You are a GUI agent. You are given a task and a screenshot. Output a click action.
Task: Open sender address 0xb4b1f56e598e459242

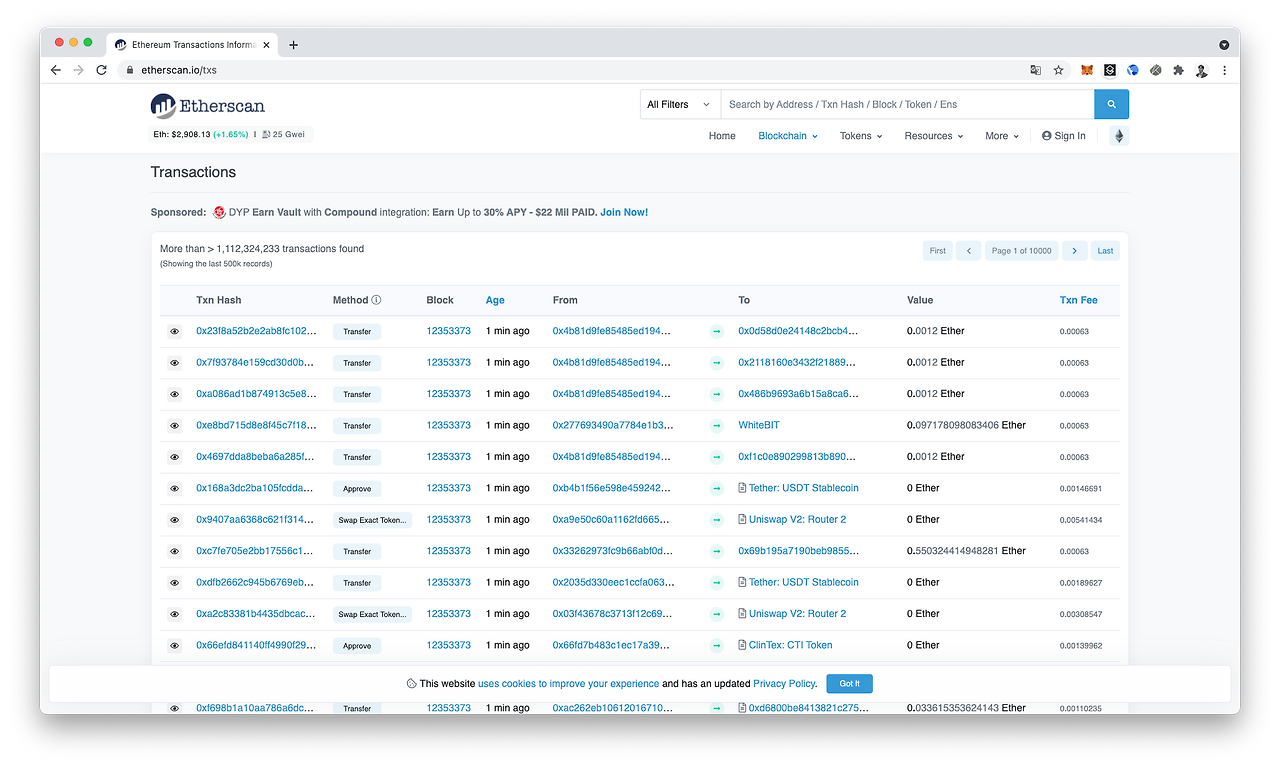612,488
